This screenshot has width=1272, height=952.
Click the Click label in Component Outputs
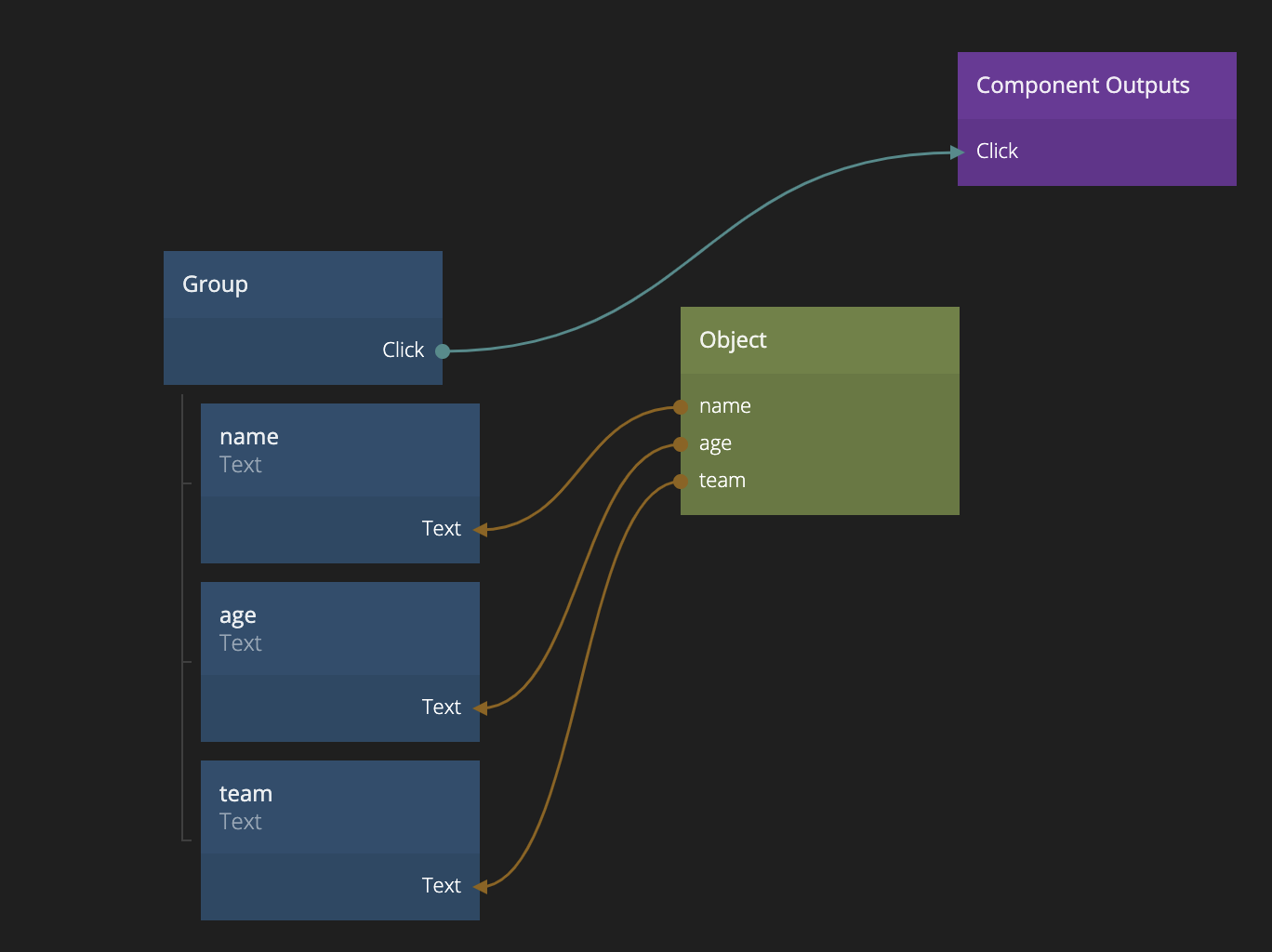pyautogui.click(x=997, y=152)
